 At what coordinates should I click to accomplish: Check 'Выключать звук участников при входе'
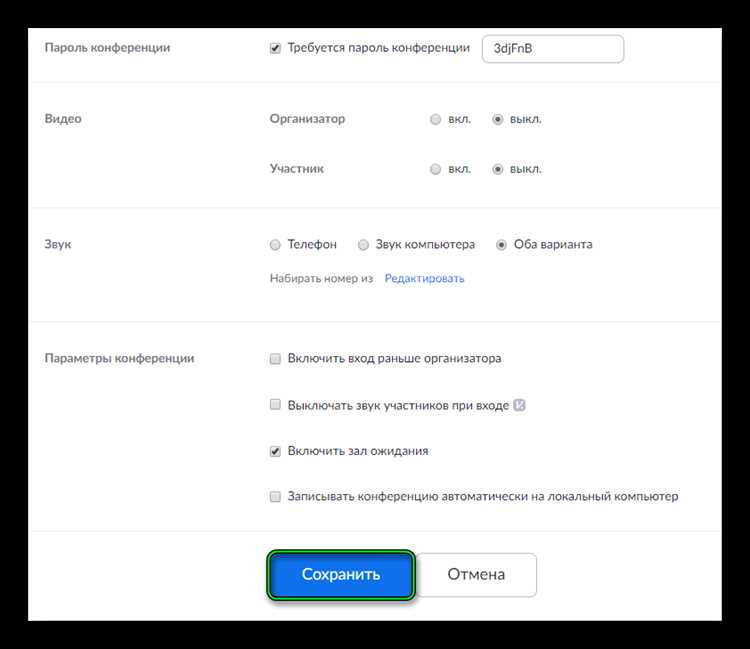tap(275, 405)
